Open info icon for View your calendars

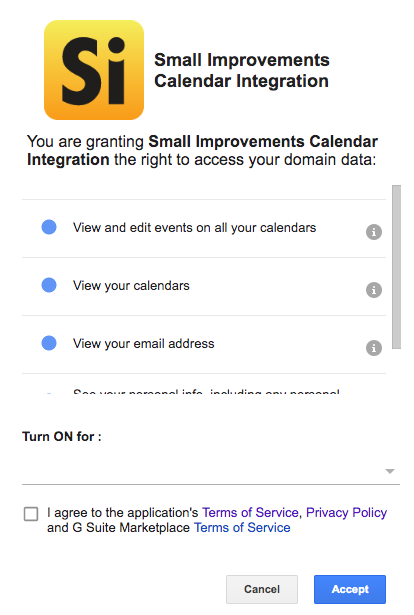[374, 290]
